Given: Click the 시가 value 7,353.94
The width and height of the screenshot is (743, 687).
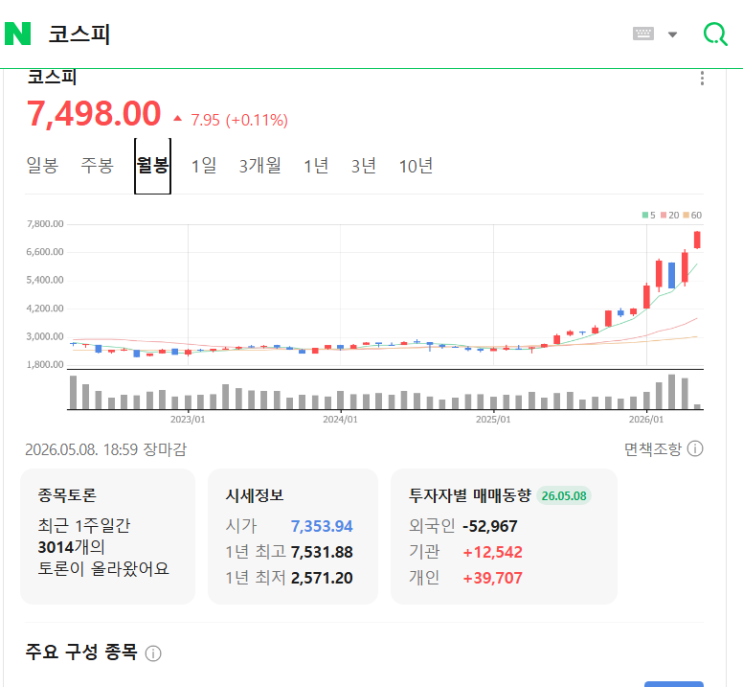Looking at the screenshot, I should [x=322, y=526].
